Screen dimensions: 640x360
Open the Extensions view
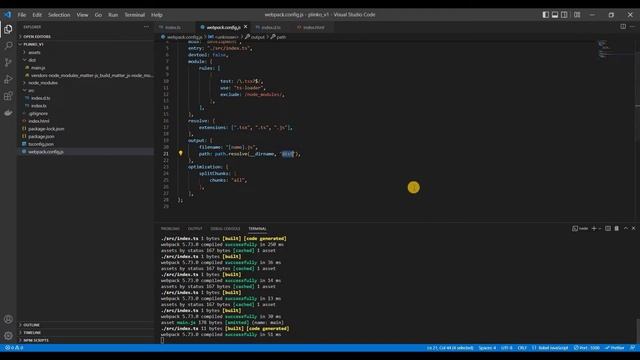point(8,96)
